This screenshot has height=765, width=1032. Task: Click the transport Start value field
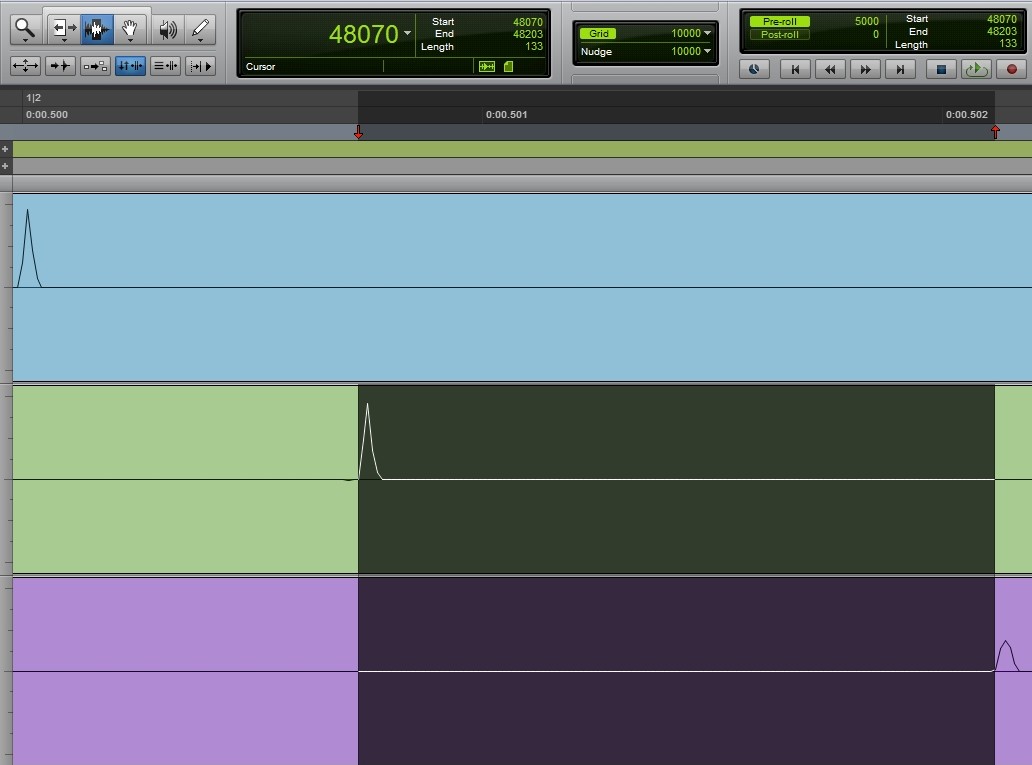click(x=1001, y=19)
